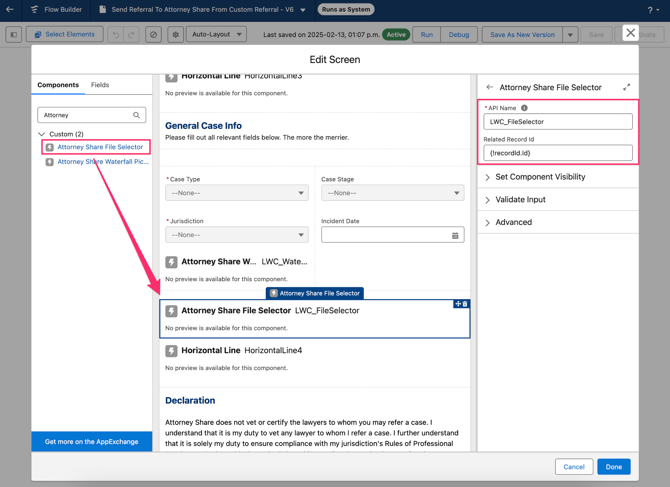Click the move handle on selected component
This screenshot has height=487, width=670.
pyautogui.click(x=458, y=304)
